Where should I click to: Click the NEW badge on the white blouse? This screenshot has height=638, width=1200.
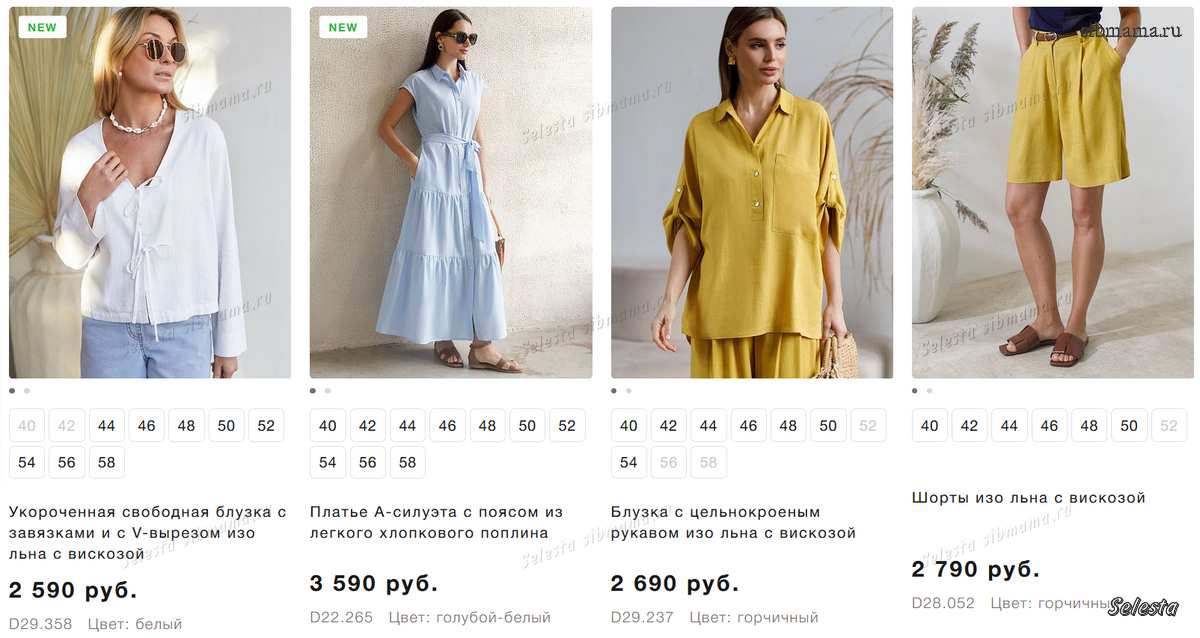42,27
